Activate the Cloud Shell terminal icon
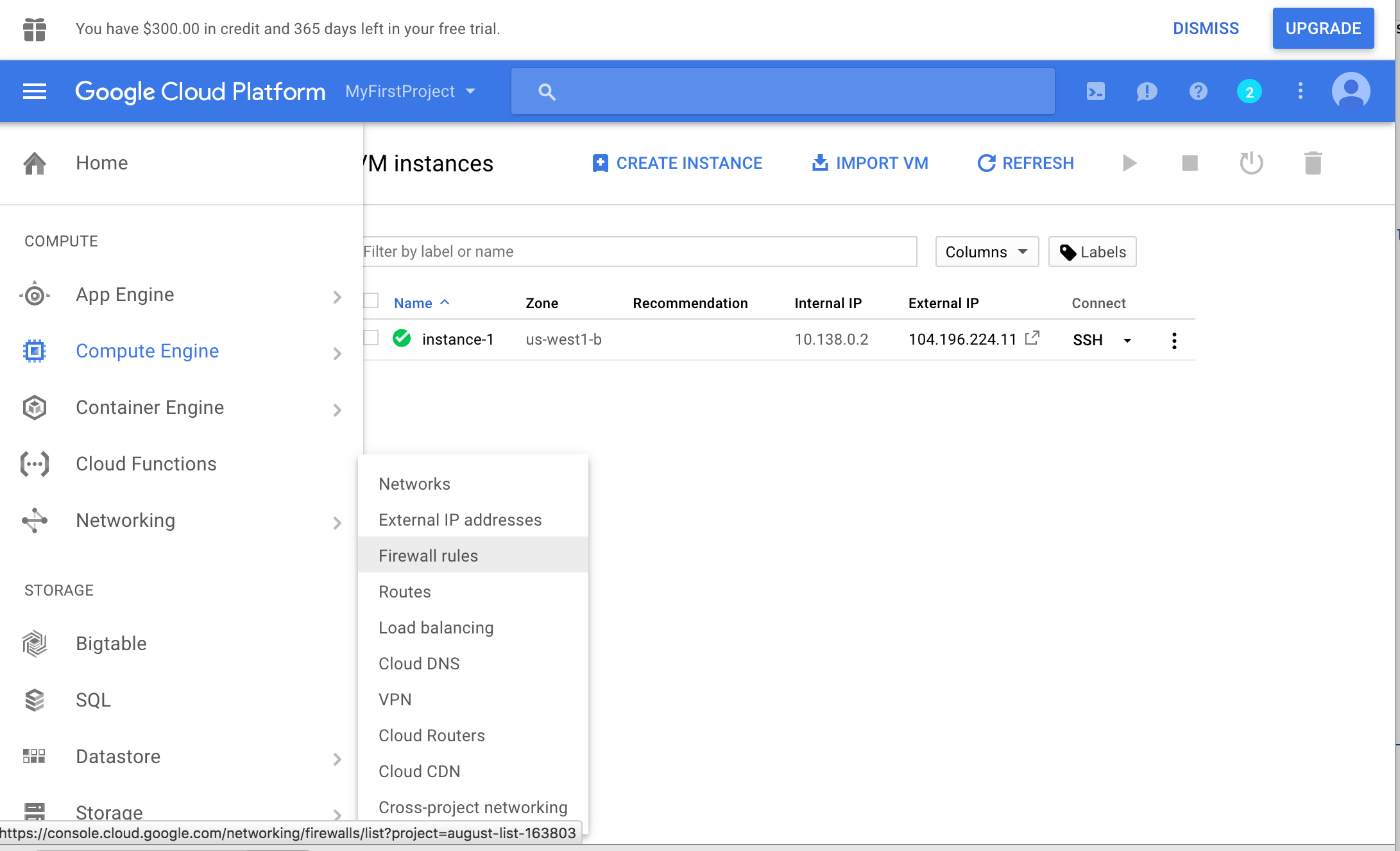1400x851 pixels. tap(1095, 92)
